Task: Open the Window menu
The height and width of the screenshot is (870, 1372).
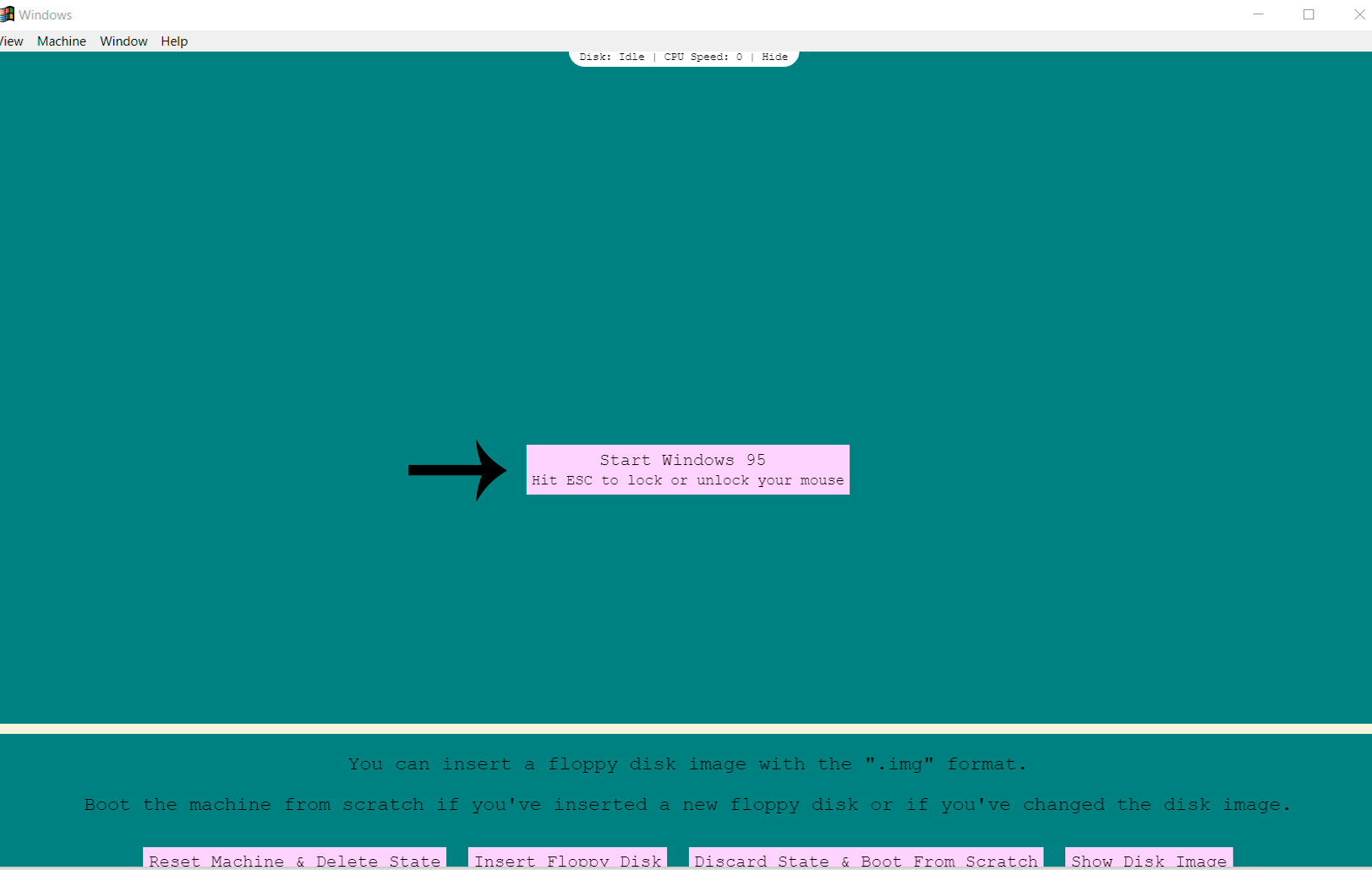Action: pos(123,41)
